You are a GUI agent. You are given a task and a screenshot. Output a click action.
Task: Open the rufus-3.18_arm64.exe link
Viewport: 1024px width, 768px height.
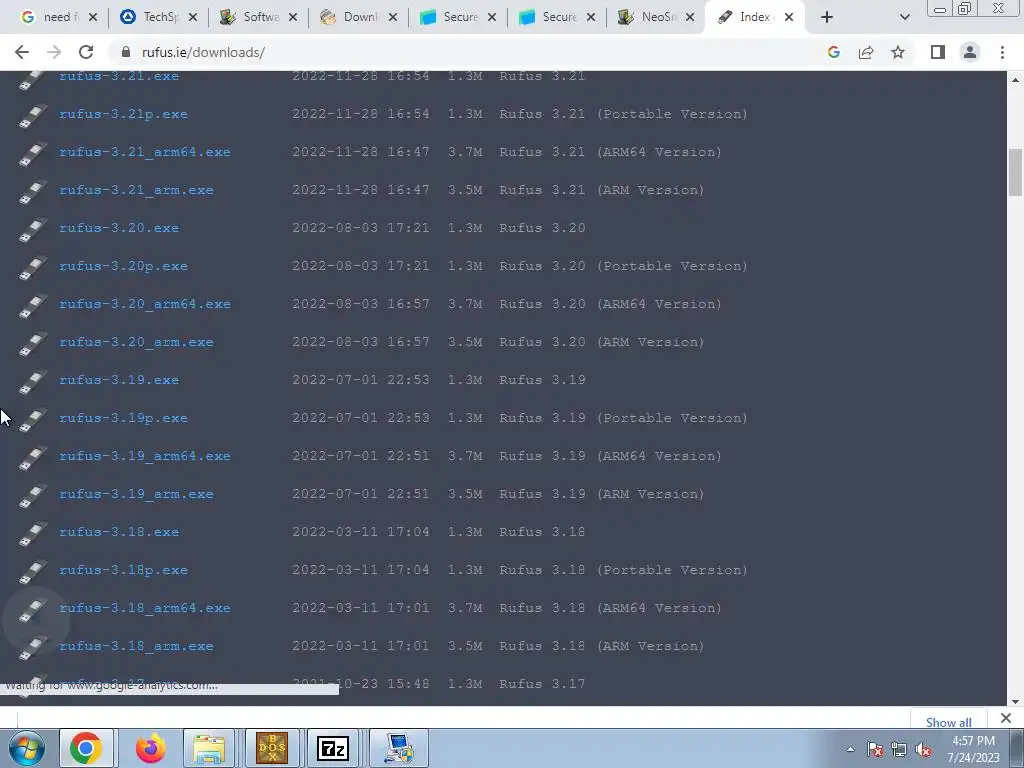tap(145, 607)
